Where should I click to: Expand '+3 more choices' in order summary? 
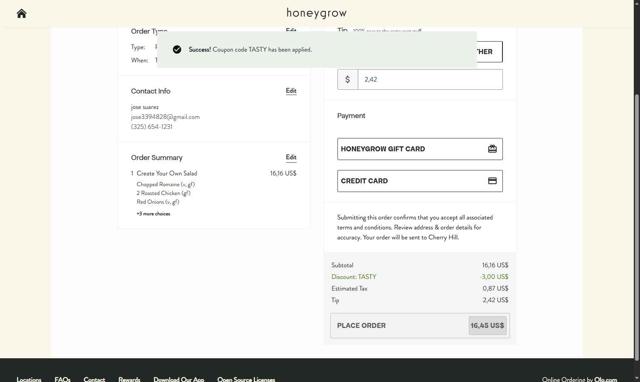(153, 213)
